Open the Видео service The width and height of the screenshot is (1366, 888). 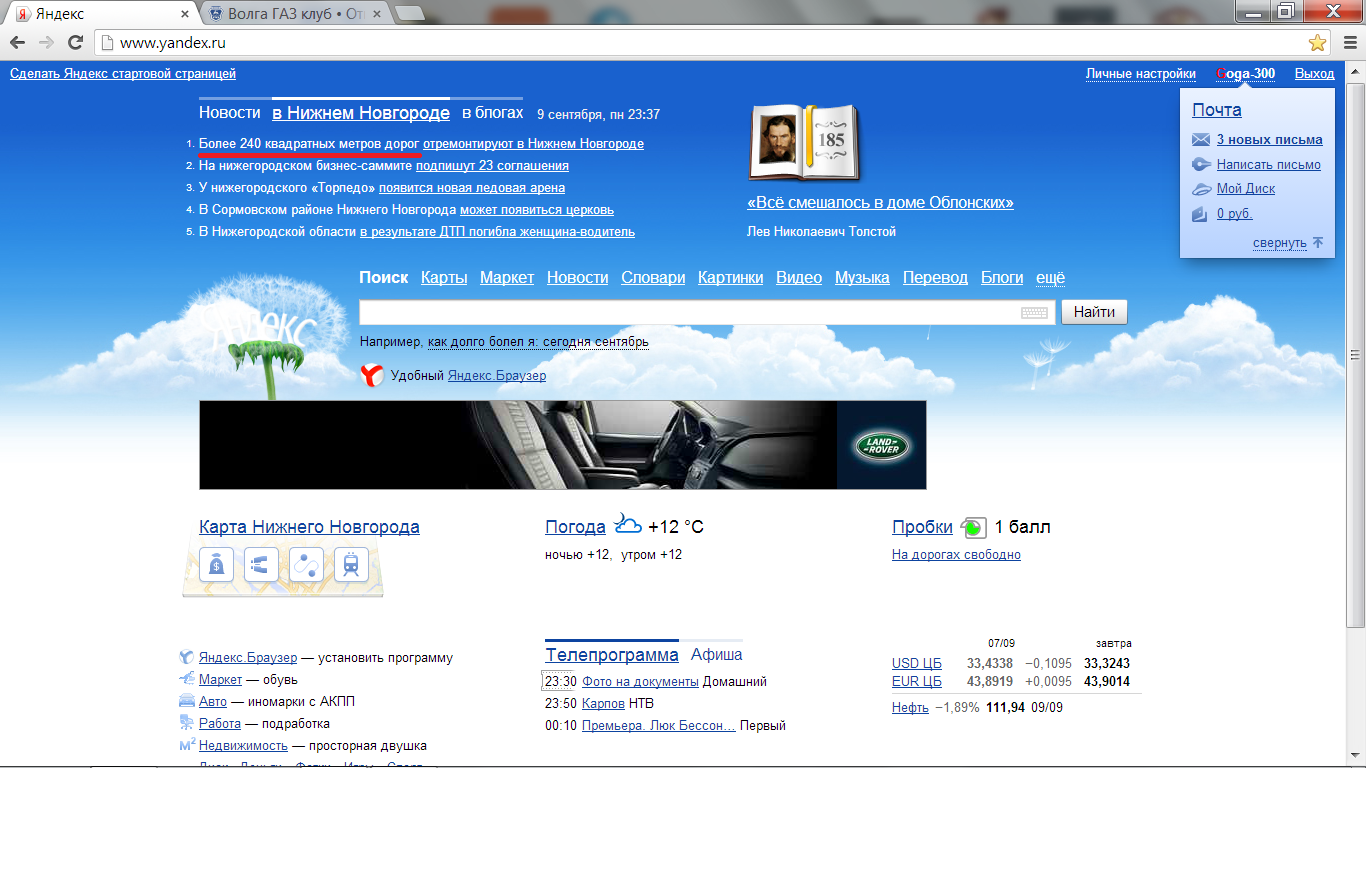pos(799,278)
